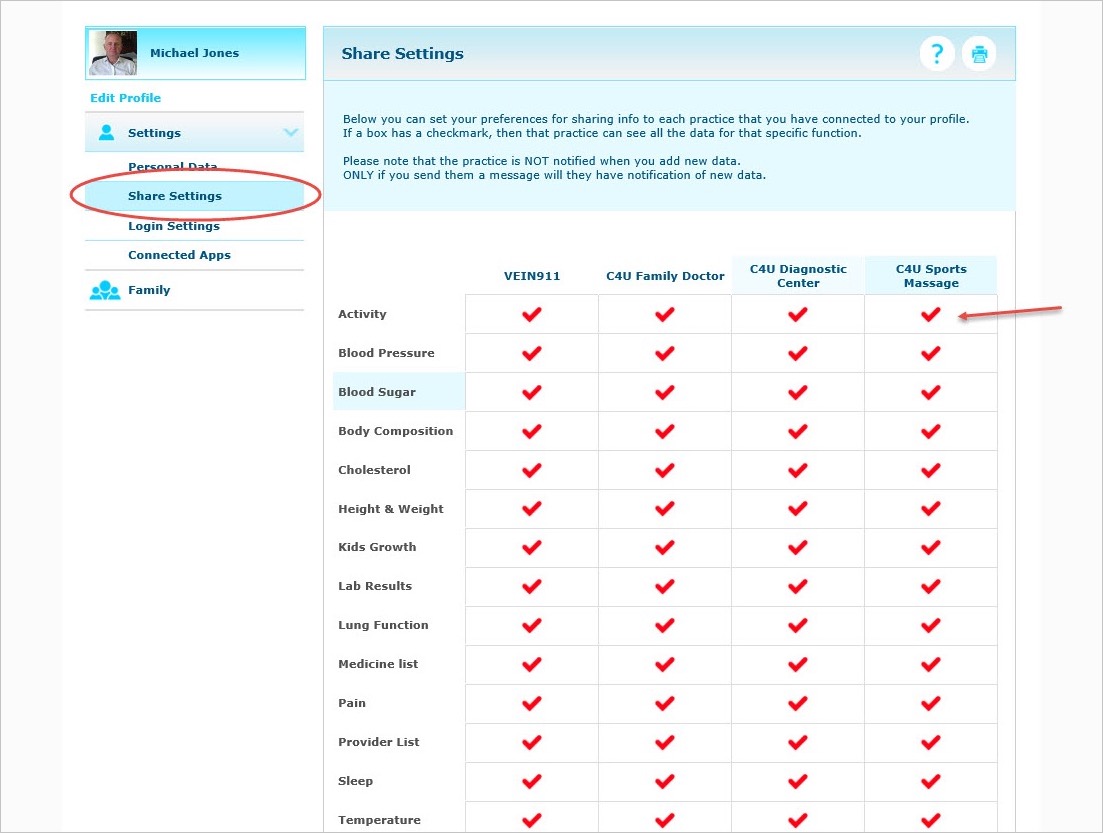Open the Family section label
The height and width of the screenshot is (833, 1103).
tap(149, 290)
